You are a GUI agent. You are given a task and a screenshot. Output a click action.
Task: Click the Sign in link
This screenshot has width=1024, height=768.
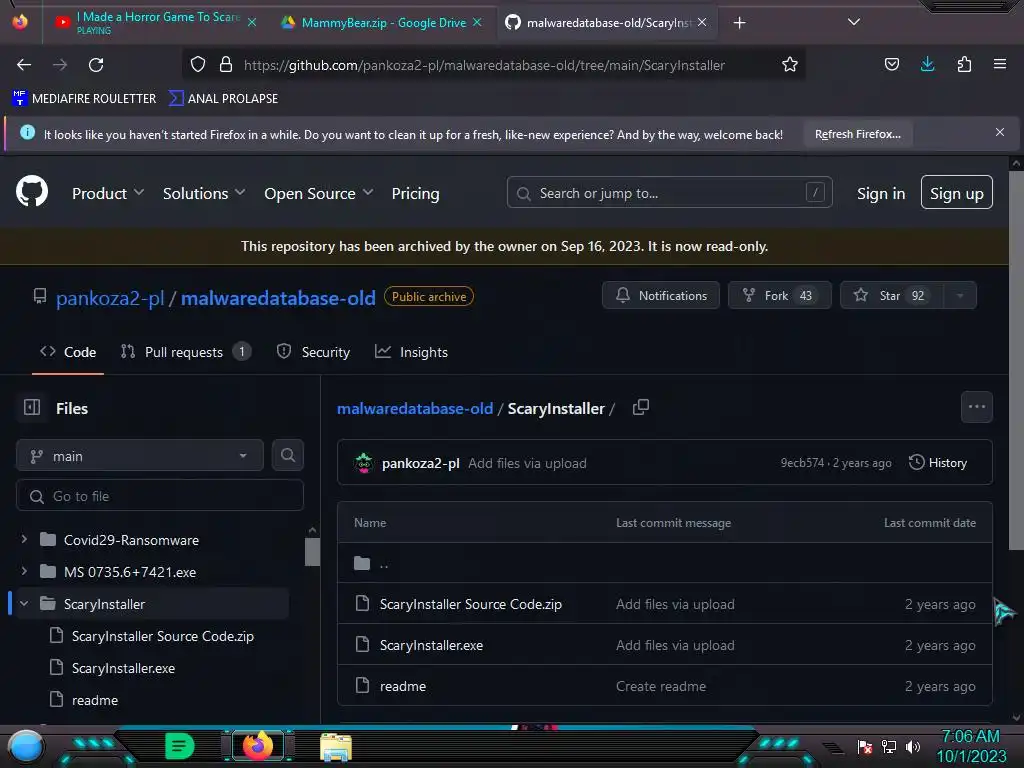[881, 193]
